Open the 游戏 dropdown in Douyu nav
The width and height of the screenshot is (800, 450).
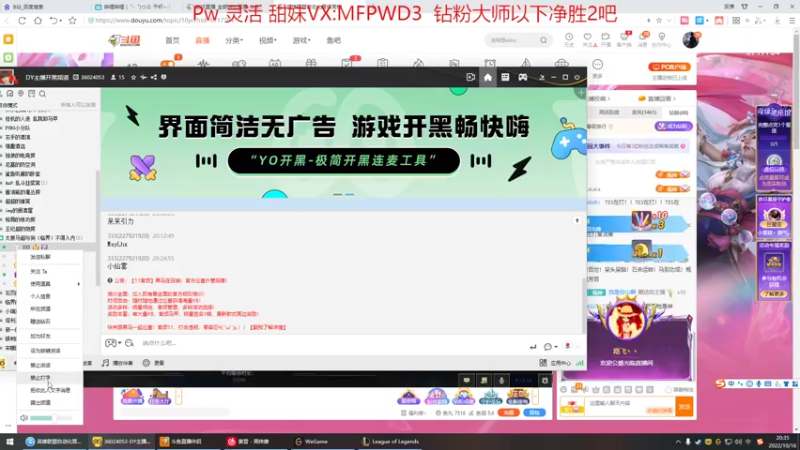pyautogui.click(x=301, y=40)
